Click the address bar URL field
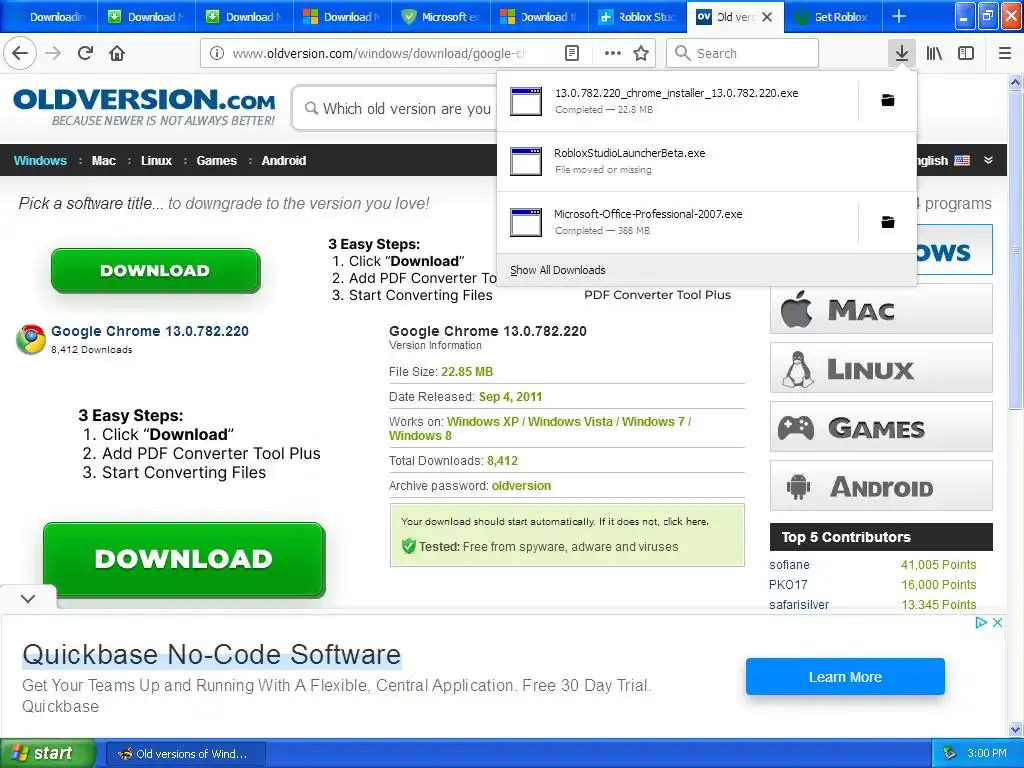 click(x=379, y=53)
